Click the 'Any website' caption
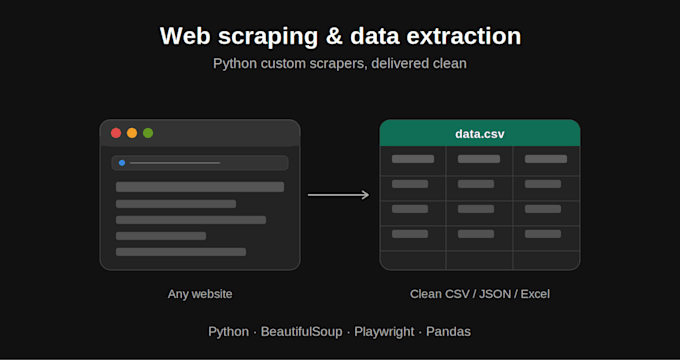 200,294
